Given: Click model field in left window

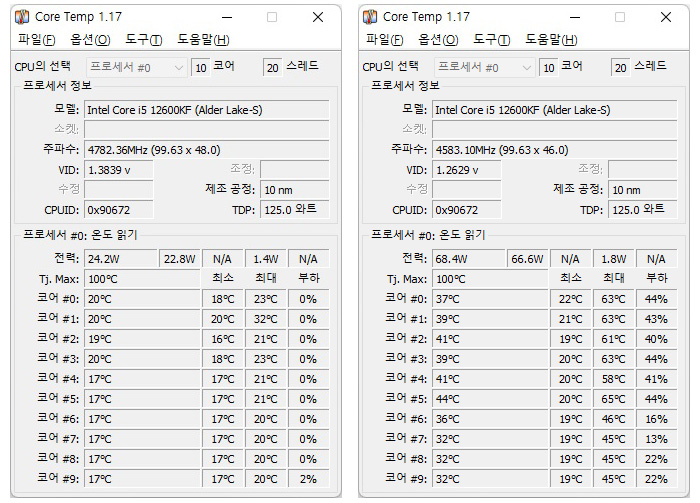Looking at the screenshot, I should tap(207, 110).
